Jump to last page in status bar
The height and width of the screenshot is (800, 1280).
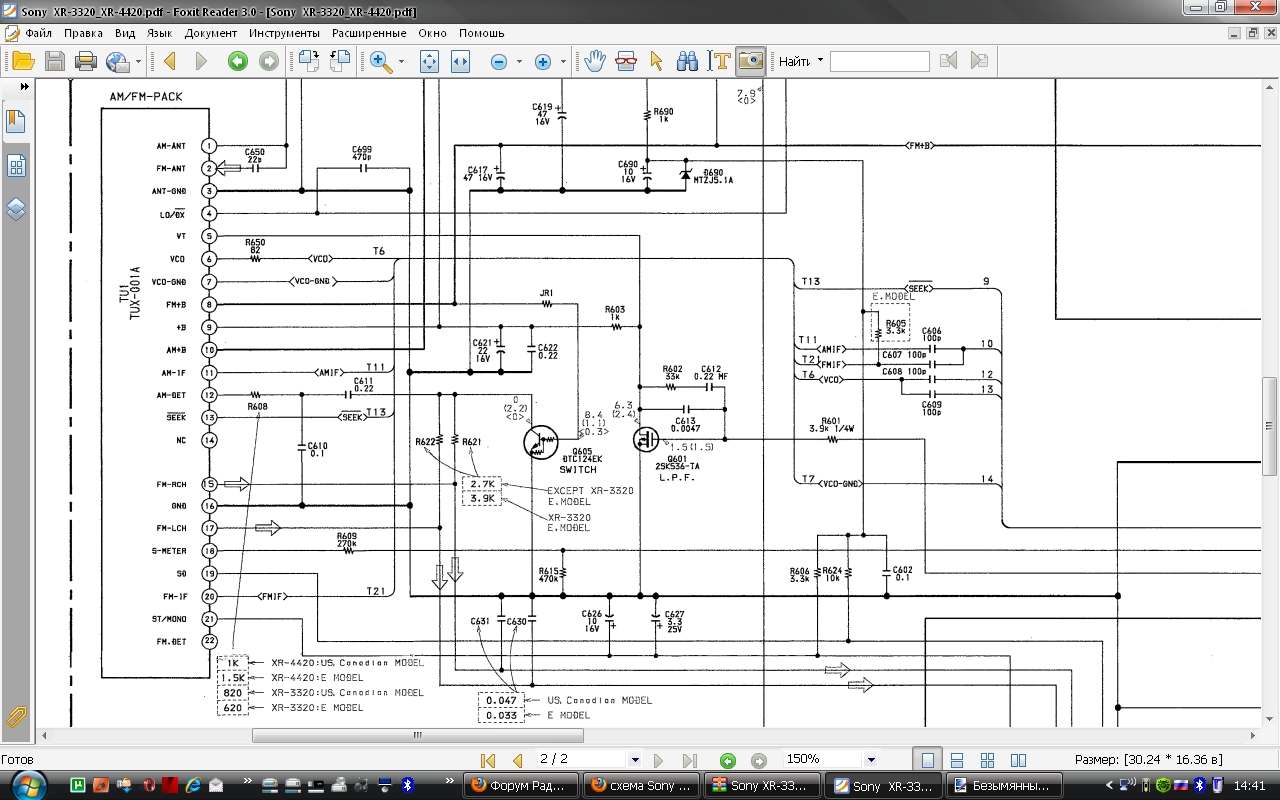coord(689,760)
